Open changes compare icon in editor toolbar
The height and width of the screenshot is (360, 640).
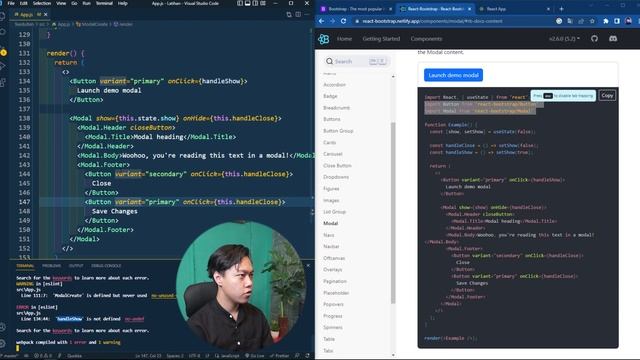tap(289, 14)
